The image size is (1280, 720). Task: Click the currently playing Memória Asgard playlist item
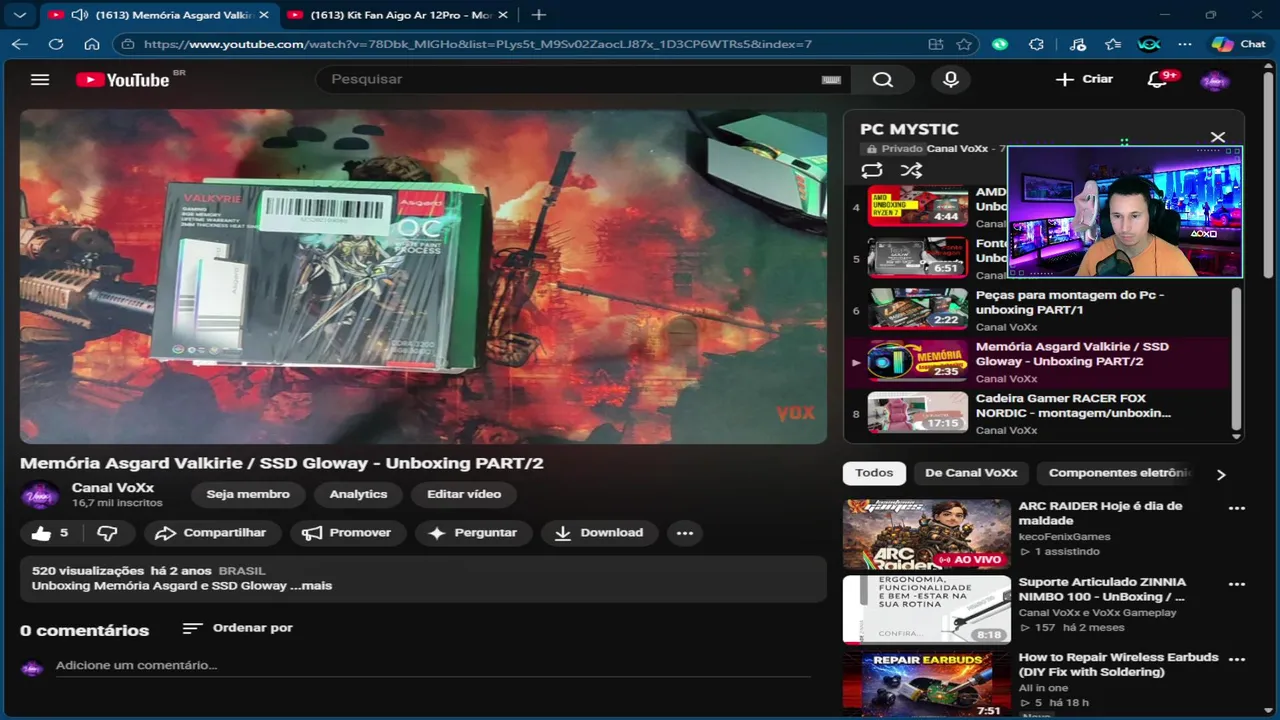1038,361
